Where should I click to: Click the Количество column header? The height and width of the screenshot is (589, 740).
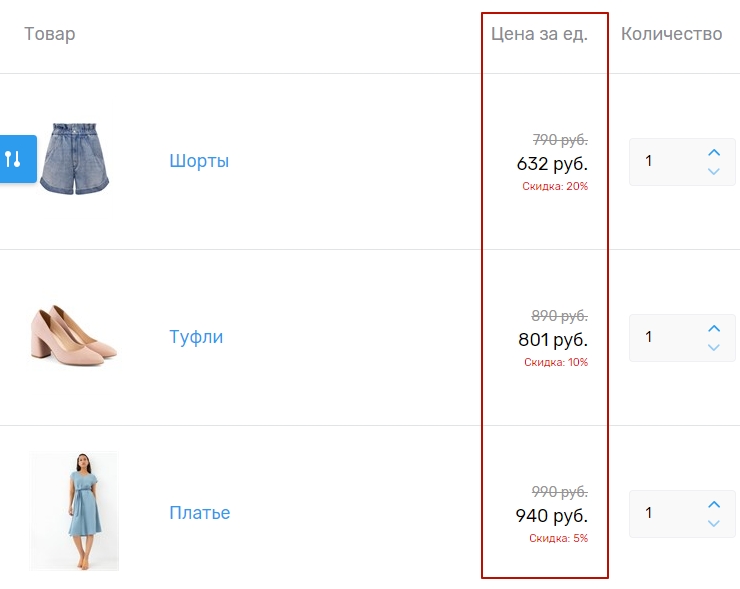(671, 34)
